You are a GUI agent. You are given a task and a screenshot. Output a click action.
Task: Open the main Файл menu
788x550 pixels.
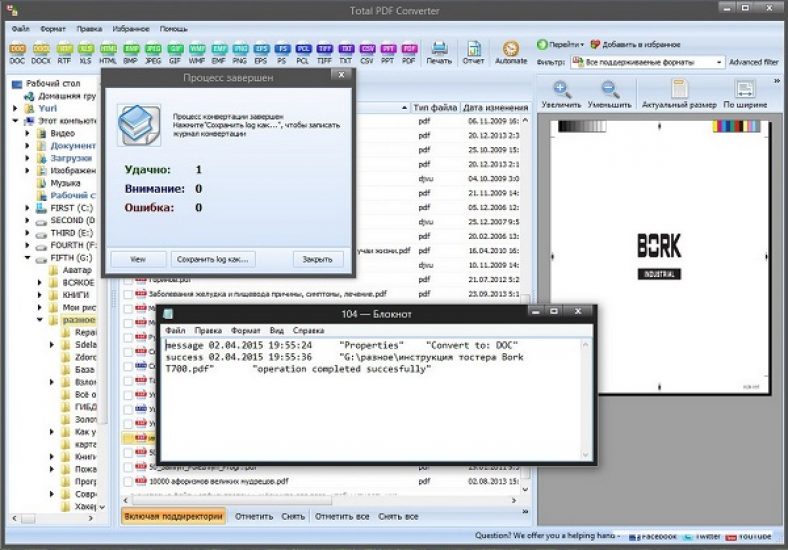(21, 29)
